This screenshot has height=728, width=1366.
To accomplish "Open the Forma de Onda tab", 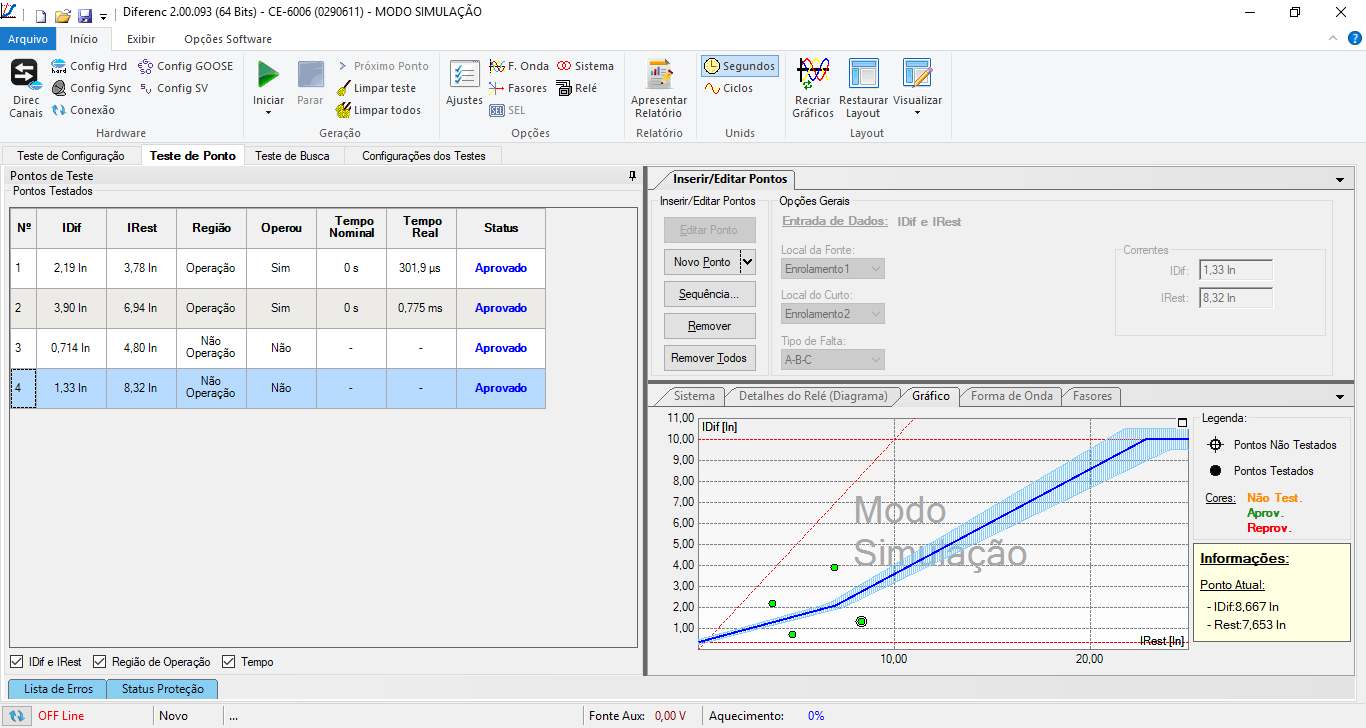I will point(1011,396).
